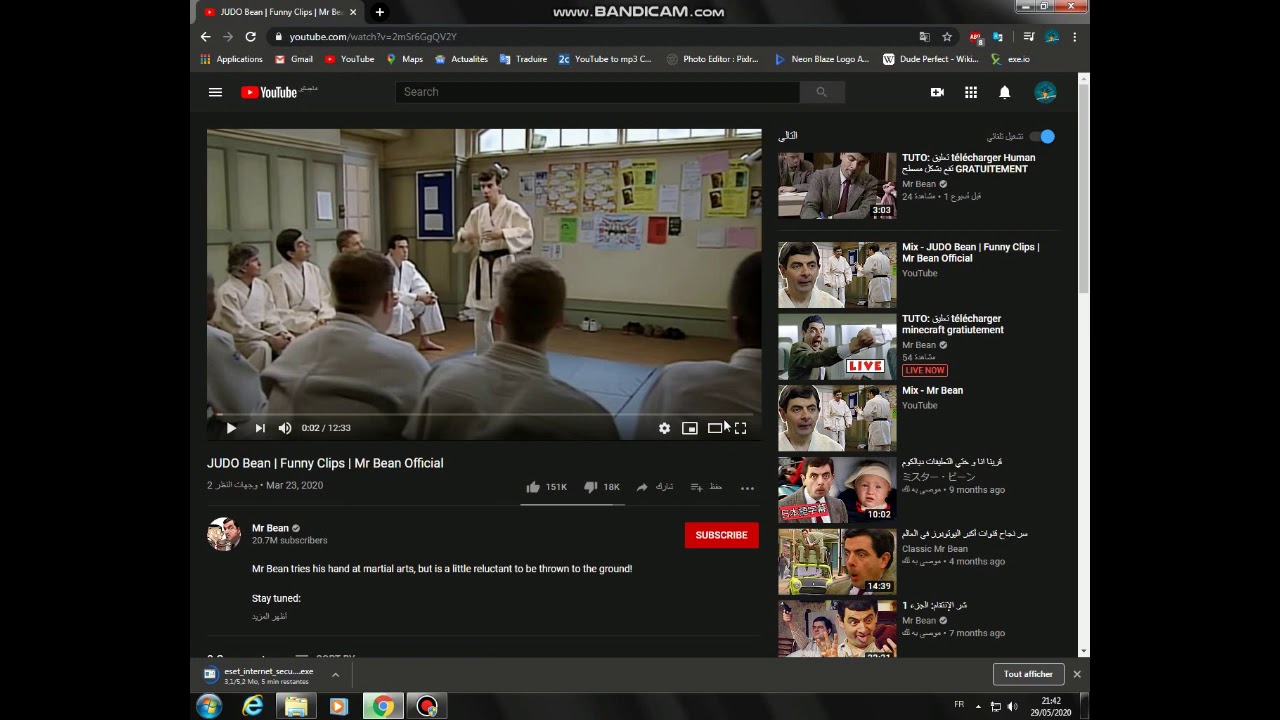The width and height of the screenshot is (1280, 720).
Task: Reload the page
Action: [250, 37]
